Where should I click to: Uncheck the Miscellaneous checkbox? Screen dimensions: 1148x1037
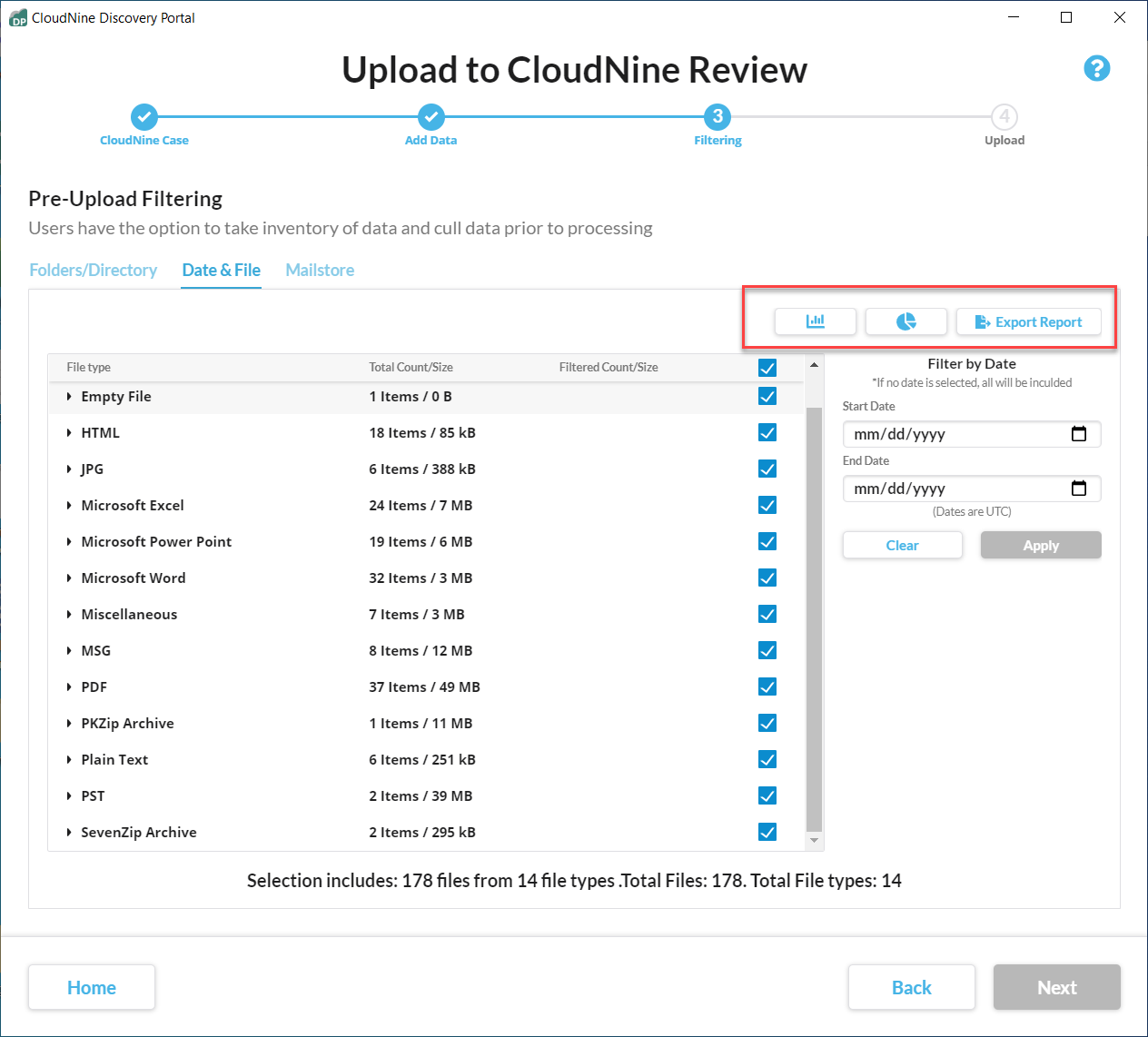tap(767, 614)
